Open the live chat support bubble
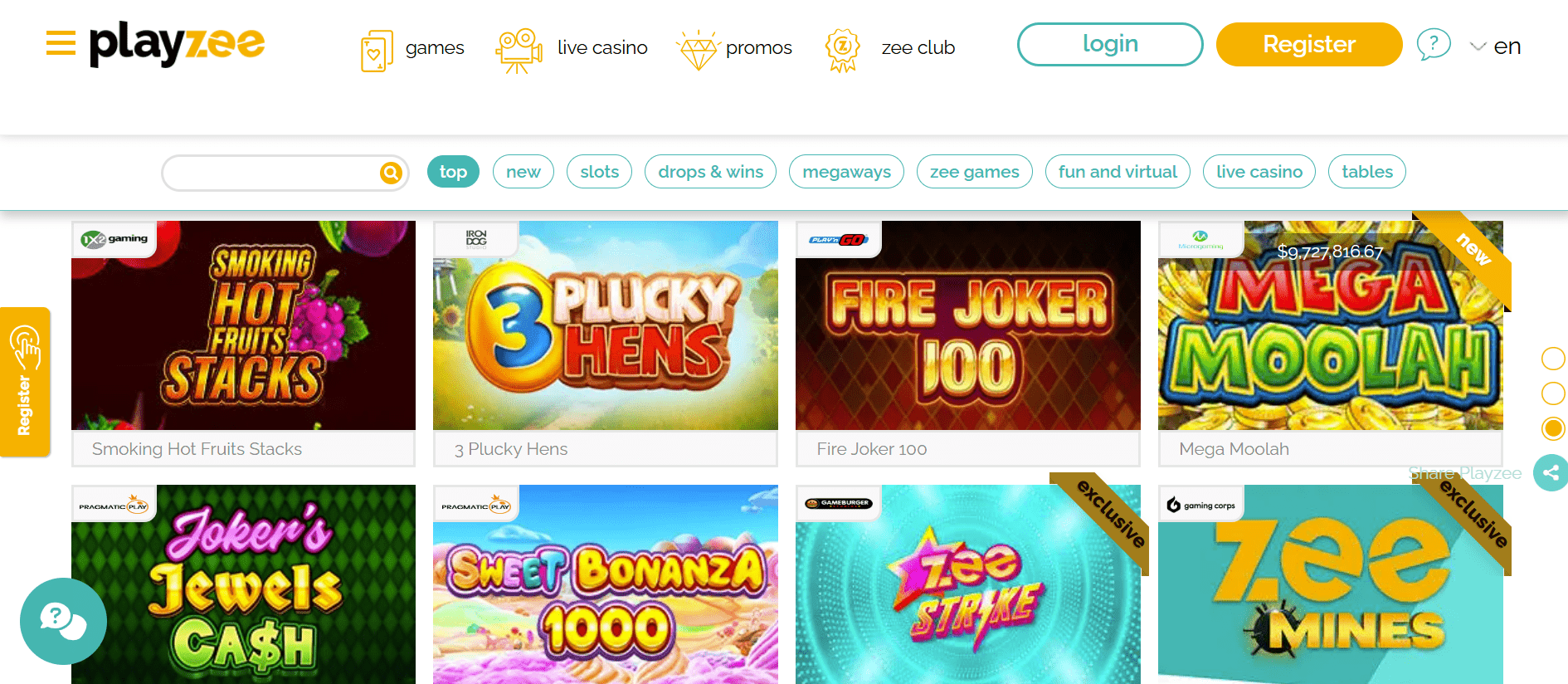The image size is (1568, 684). pyautogui.click(x=64, y=621)
